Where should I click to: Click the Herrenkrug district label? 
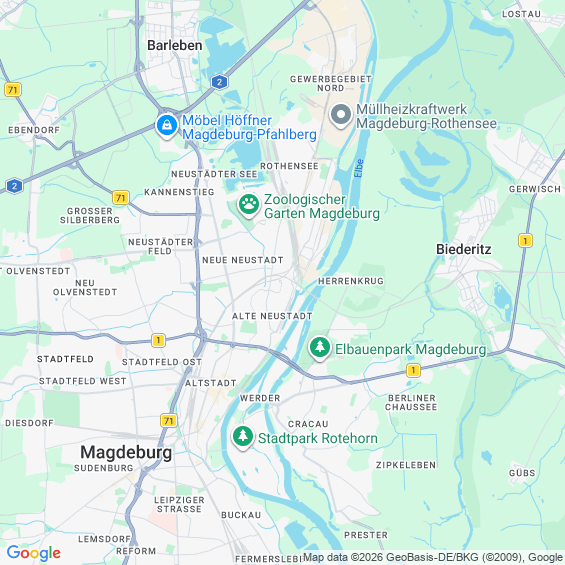(x=351, y=281)
